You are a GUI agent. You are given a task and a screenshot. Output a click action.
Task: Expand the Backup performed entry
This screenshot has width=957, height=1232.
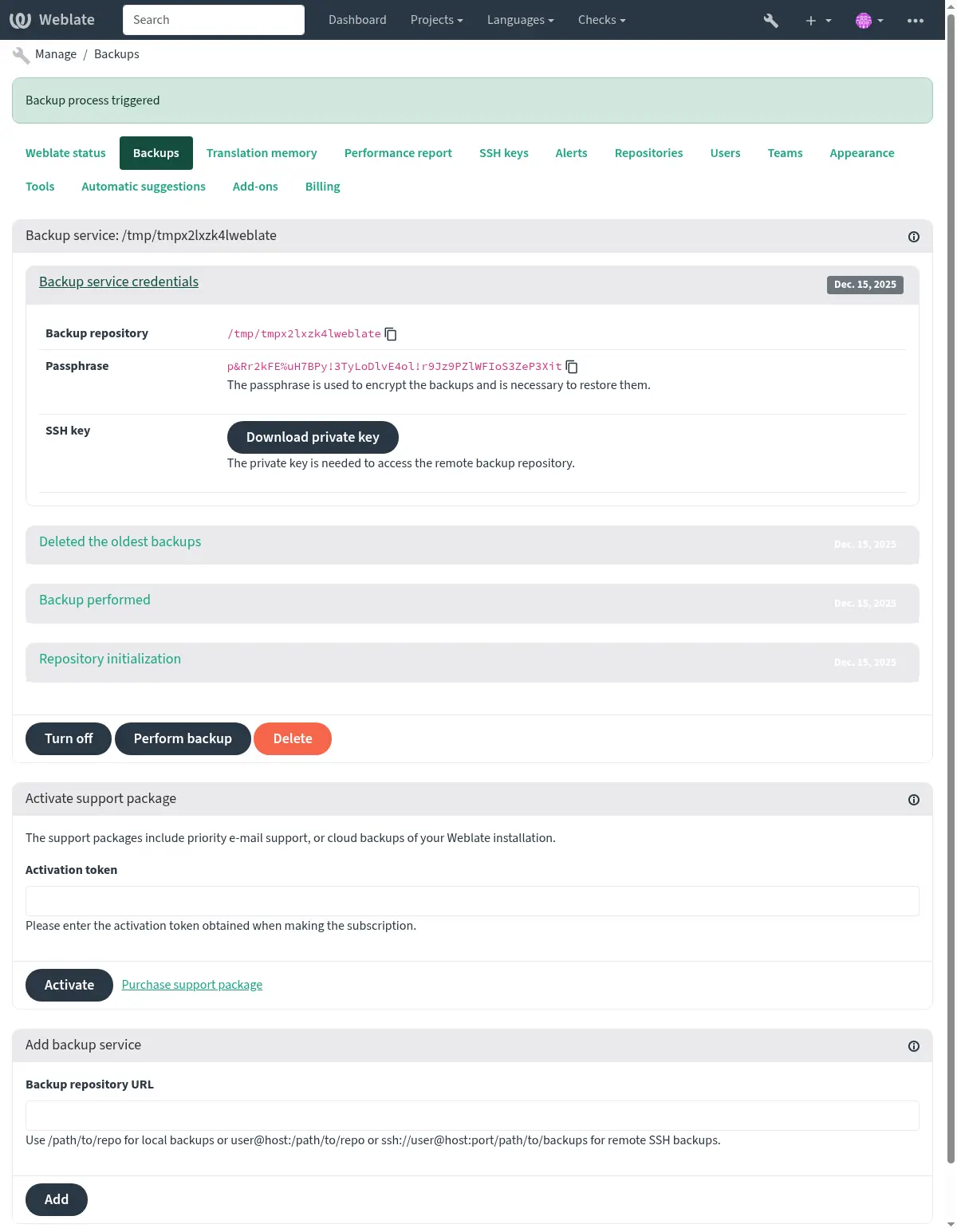point(95,600)
